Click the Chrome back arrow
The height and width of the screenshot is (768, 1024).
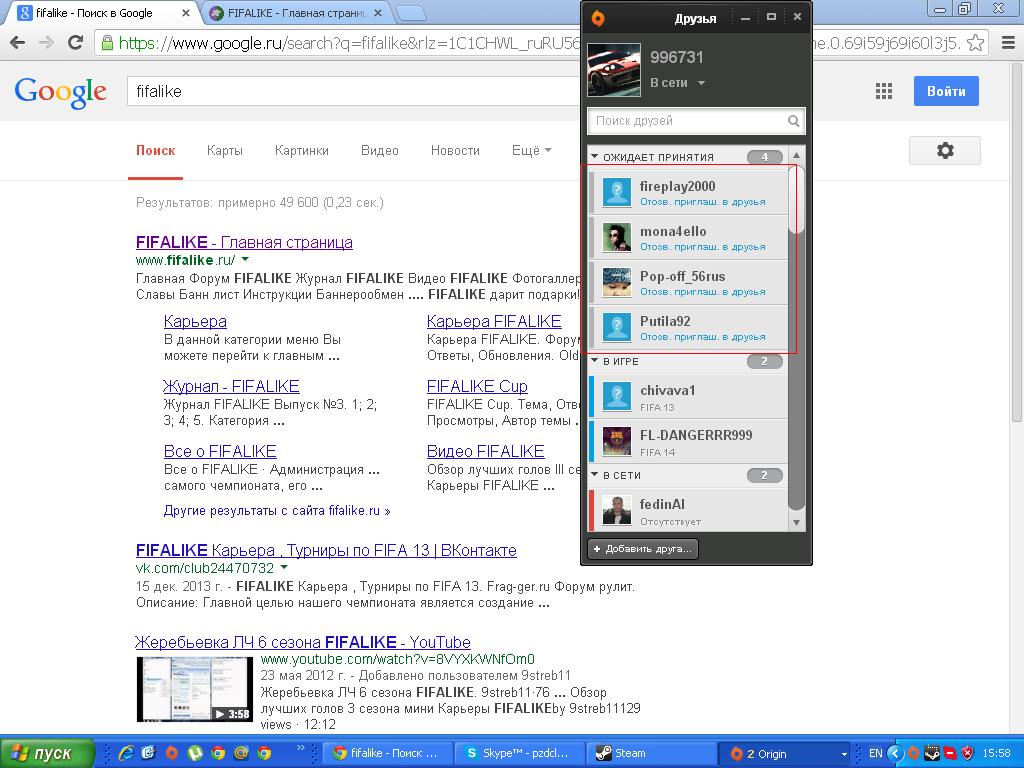18,42
